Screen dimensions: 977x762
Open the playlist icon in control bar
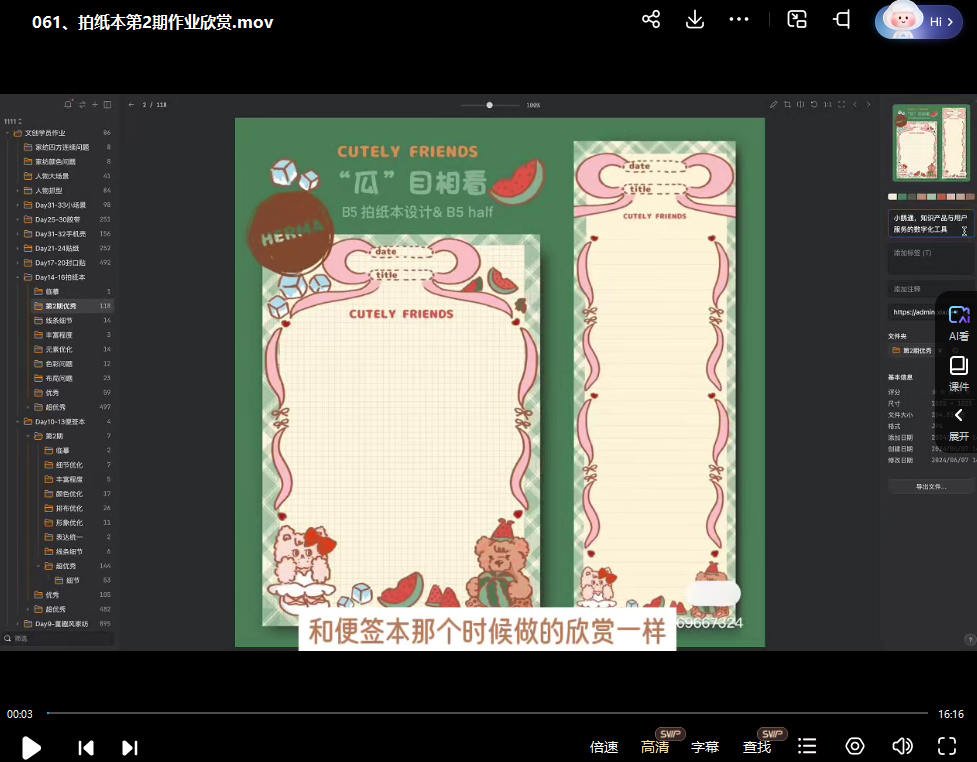click(x=807, y=746)
